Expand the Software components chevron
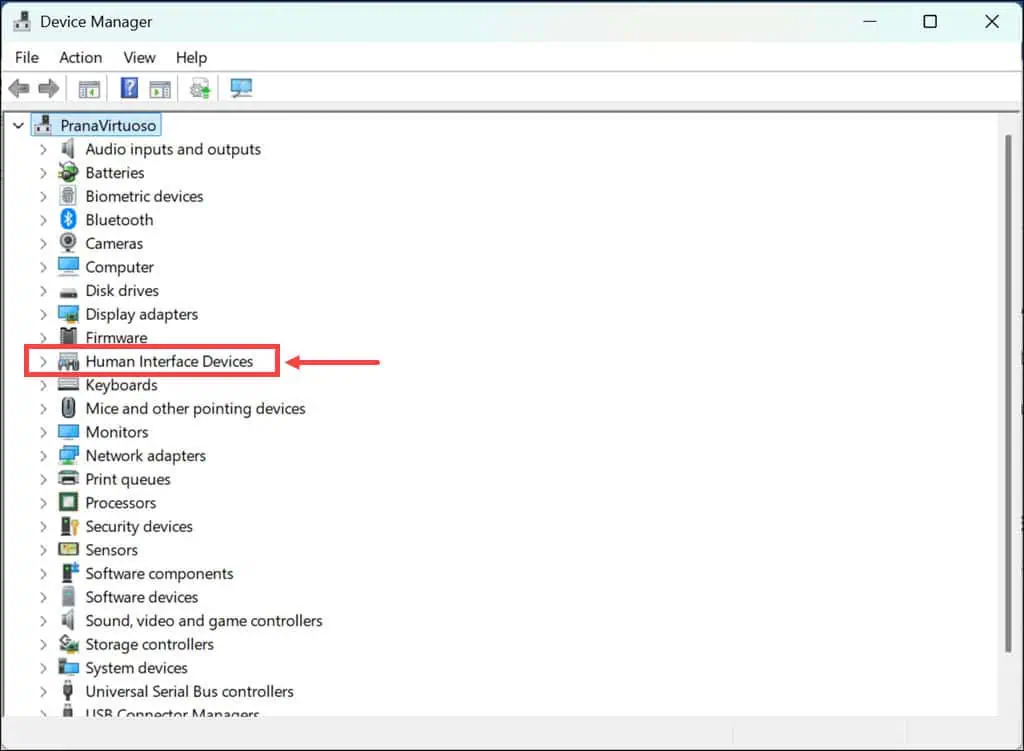The width and height of the screenshot is (1024, 751). 43,574
